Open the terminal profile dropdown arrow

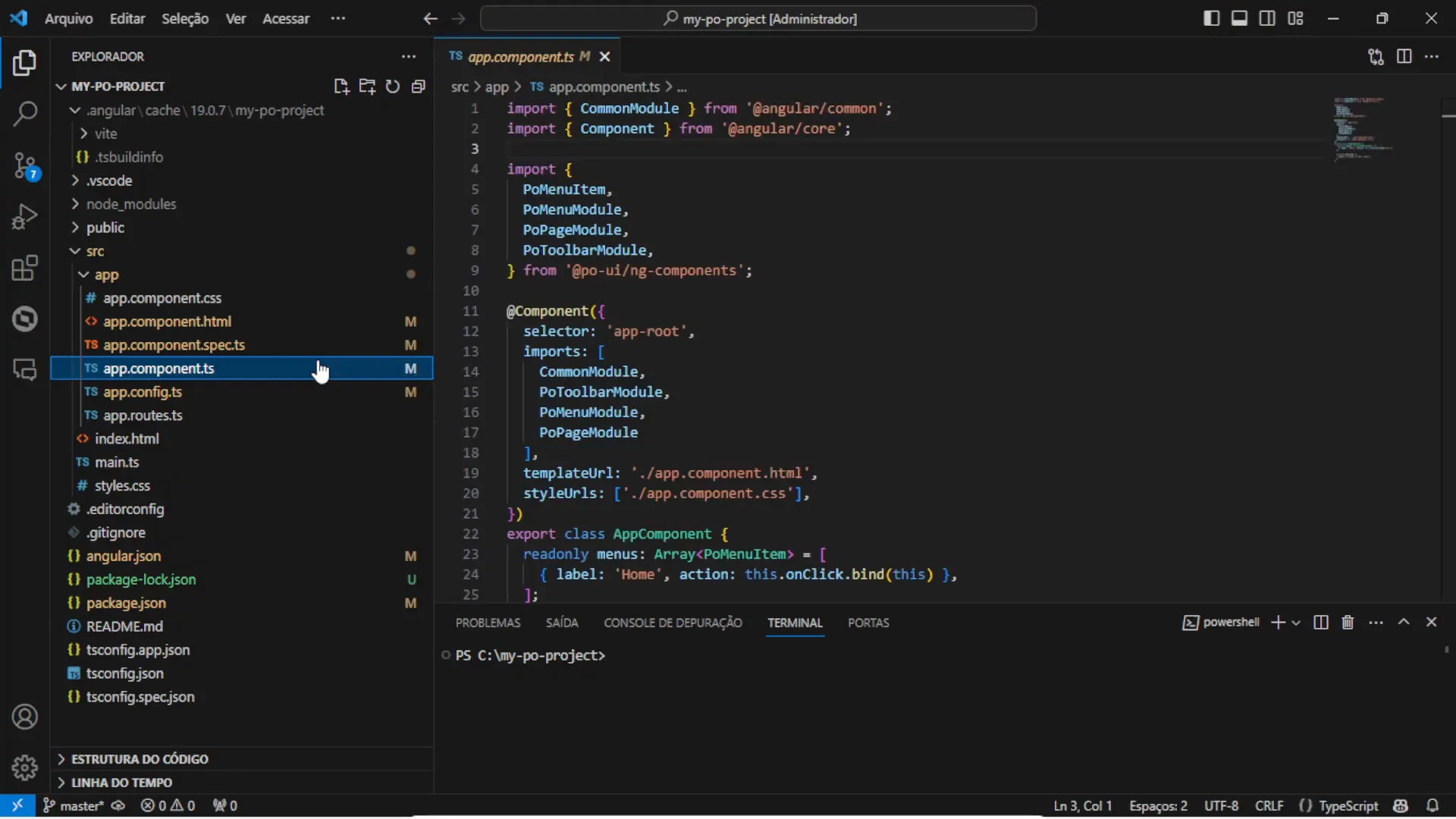(1297, 622)
